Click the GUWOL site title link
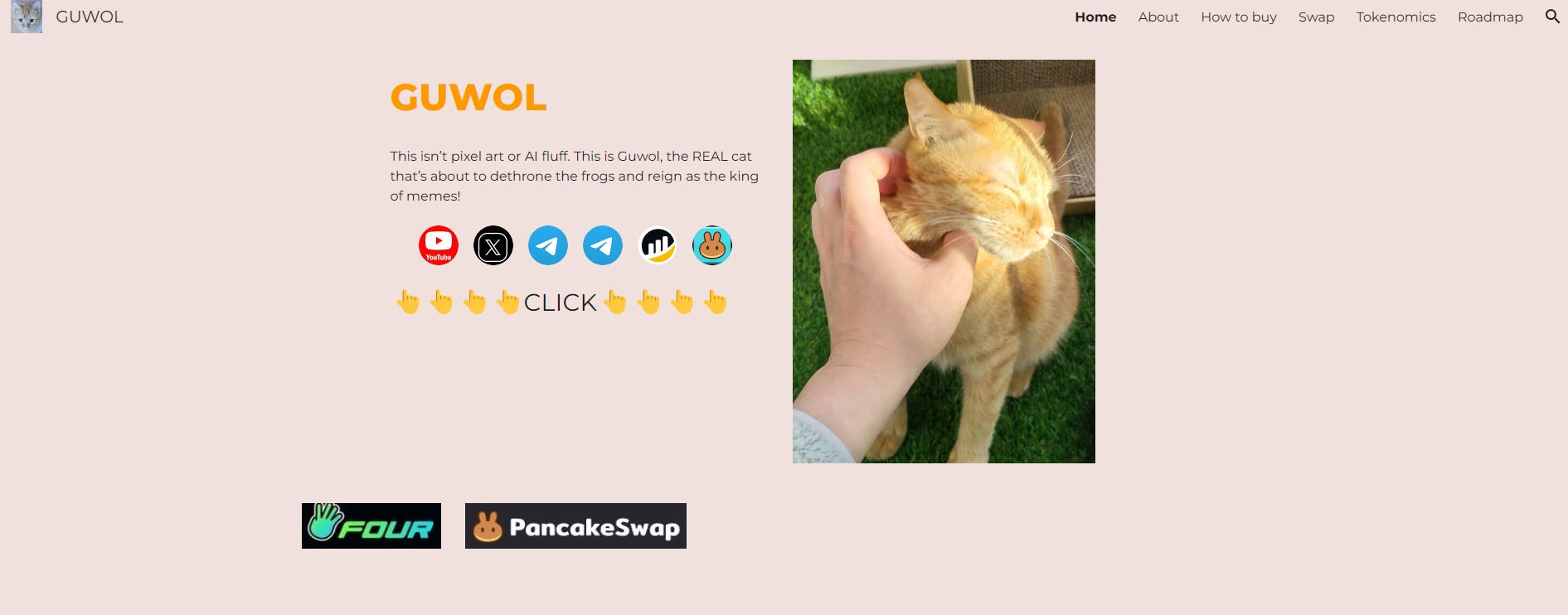 (x=90, y=17)
